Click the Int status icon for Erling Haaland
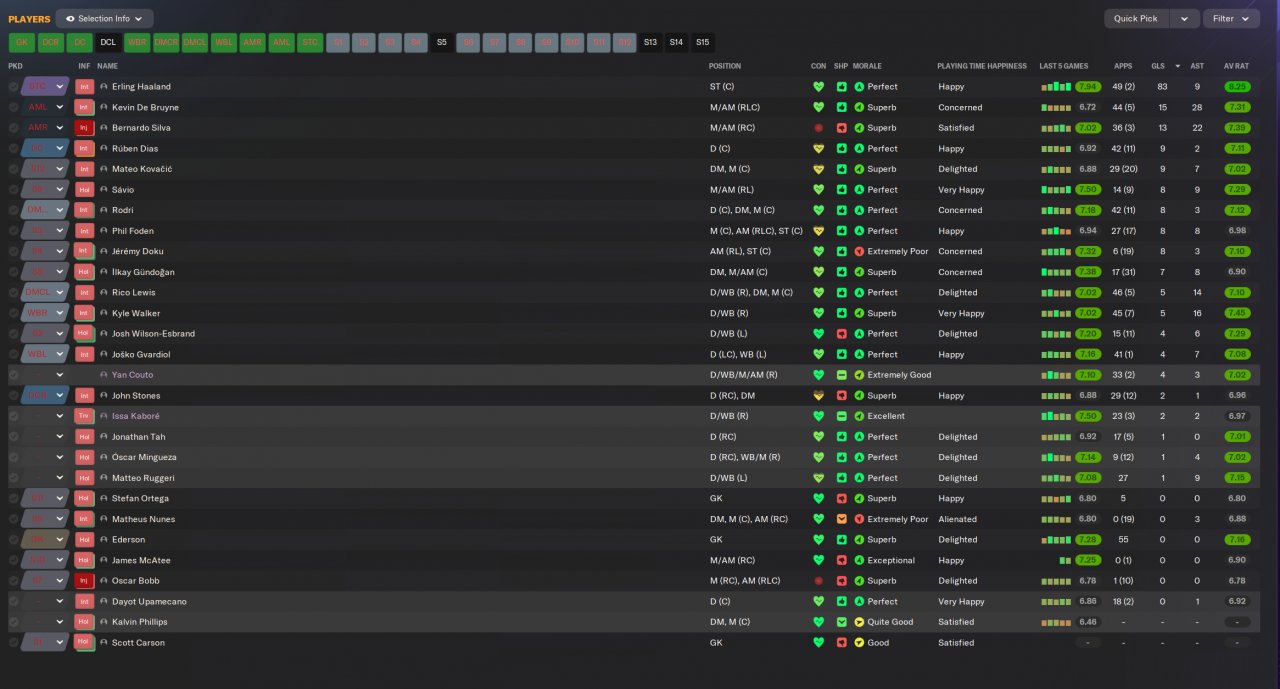Image resolution: width=1280 pixels, height=689 pixels. [84, 87]
